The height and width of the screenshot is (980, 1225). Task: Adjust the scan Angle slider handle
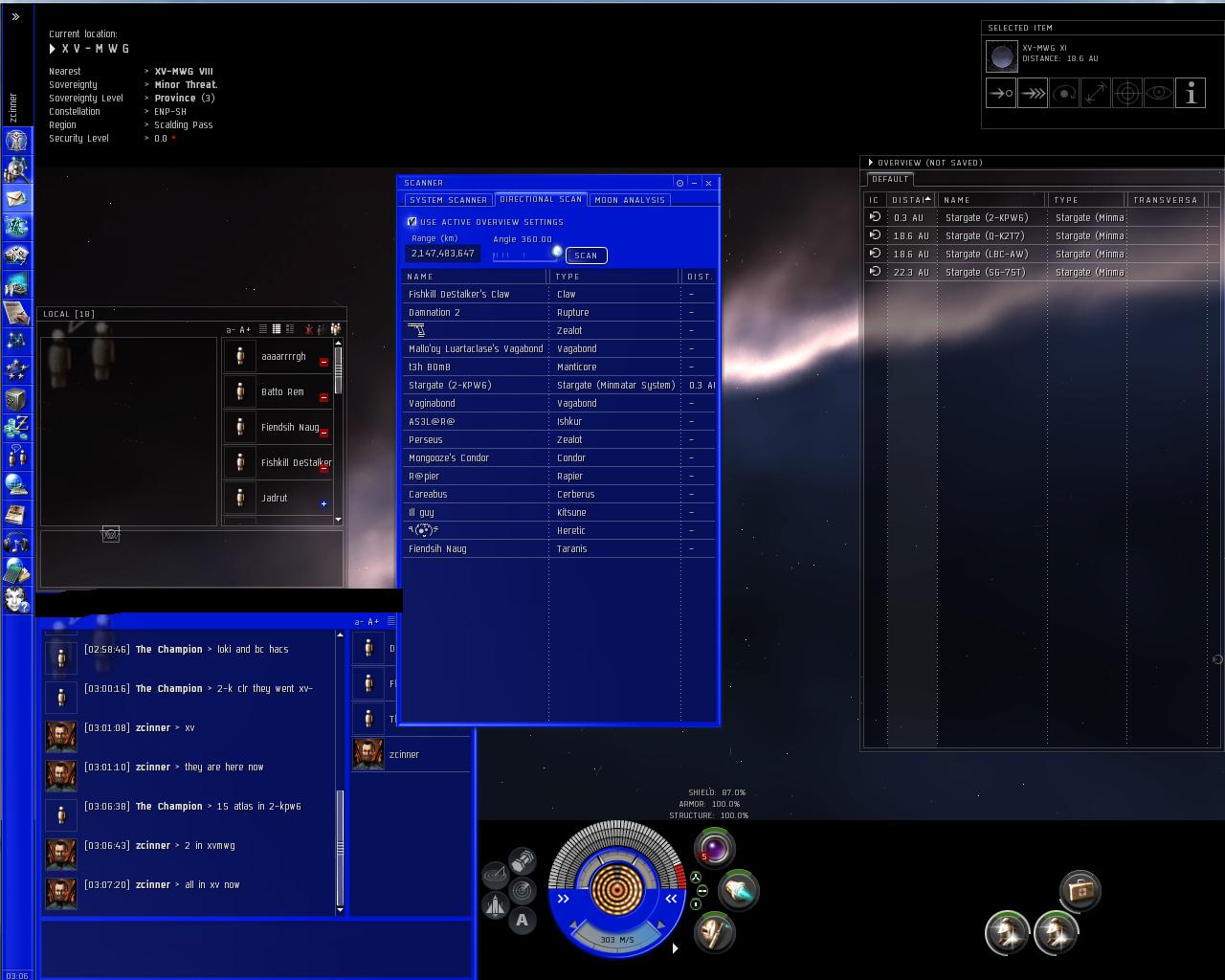(x=557, y=252)
